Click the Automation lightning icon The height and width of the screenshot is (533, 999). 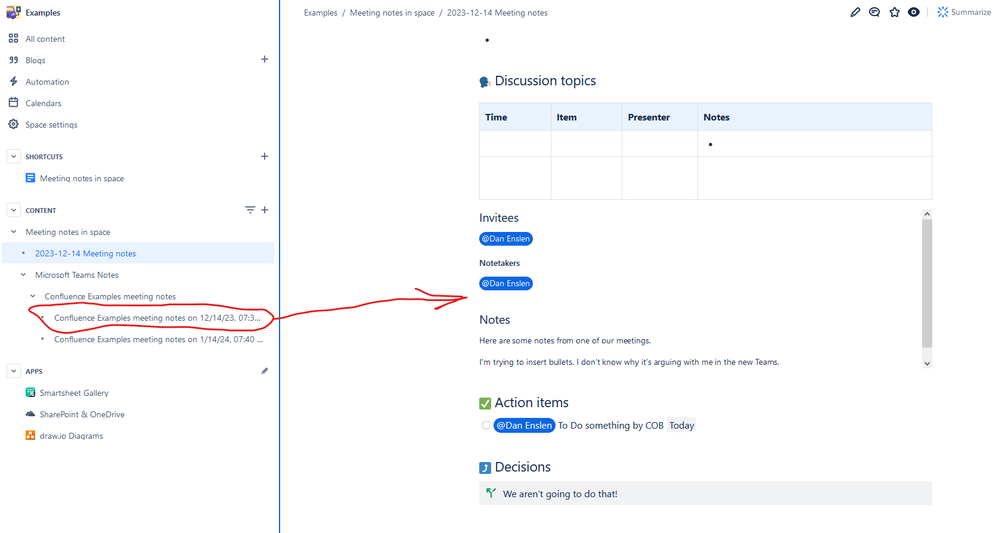[x=13, y=81]
